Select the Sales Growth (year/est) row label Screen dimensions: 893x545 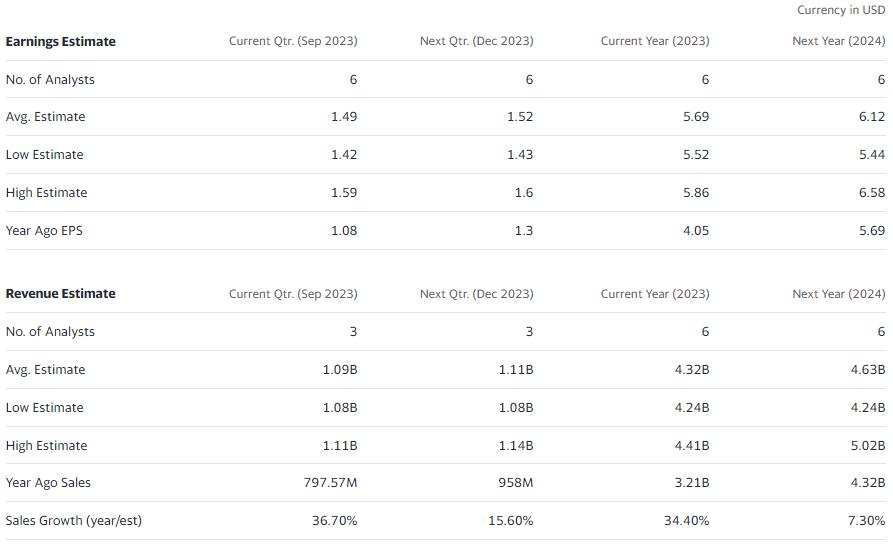[73, 520]
